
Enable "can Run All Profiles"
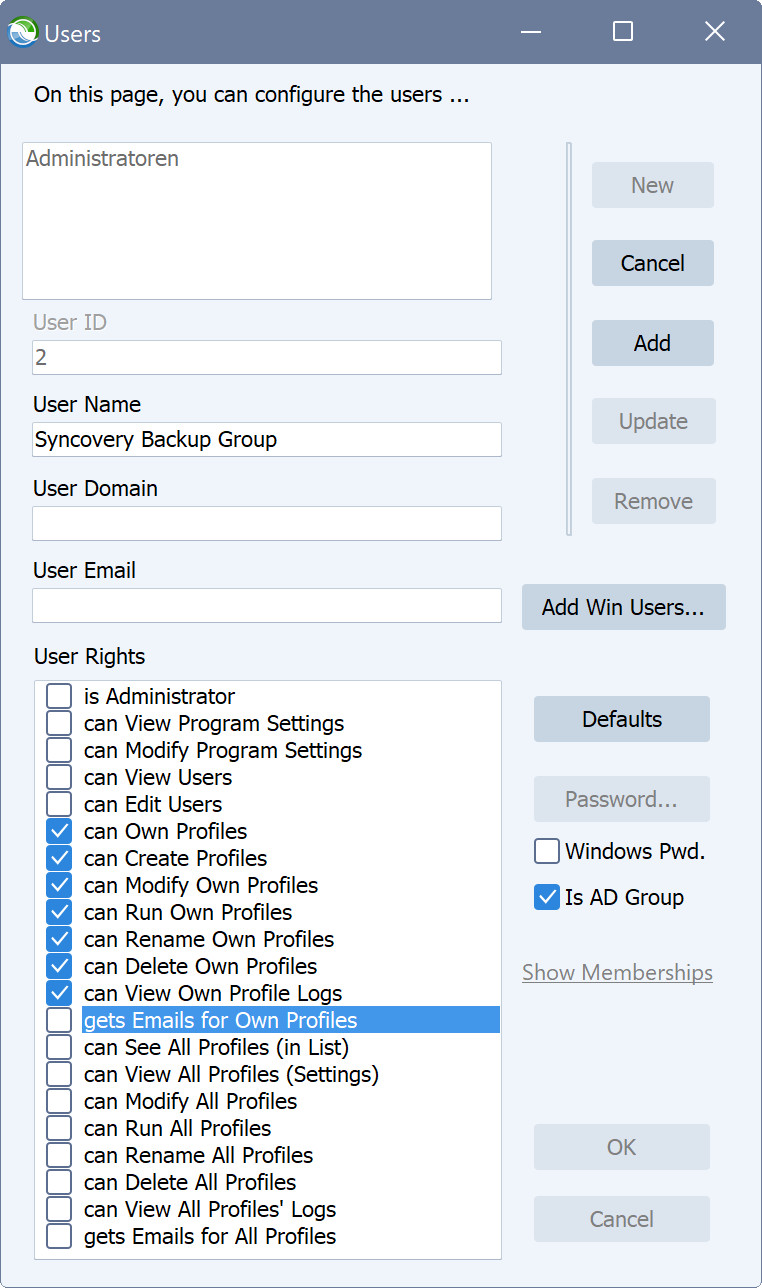58,1128
